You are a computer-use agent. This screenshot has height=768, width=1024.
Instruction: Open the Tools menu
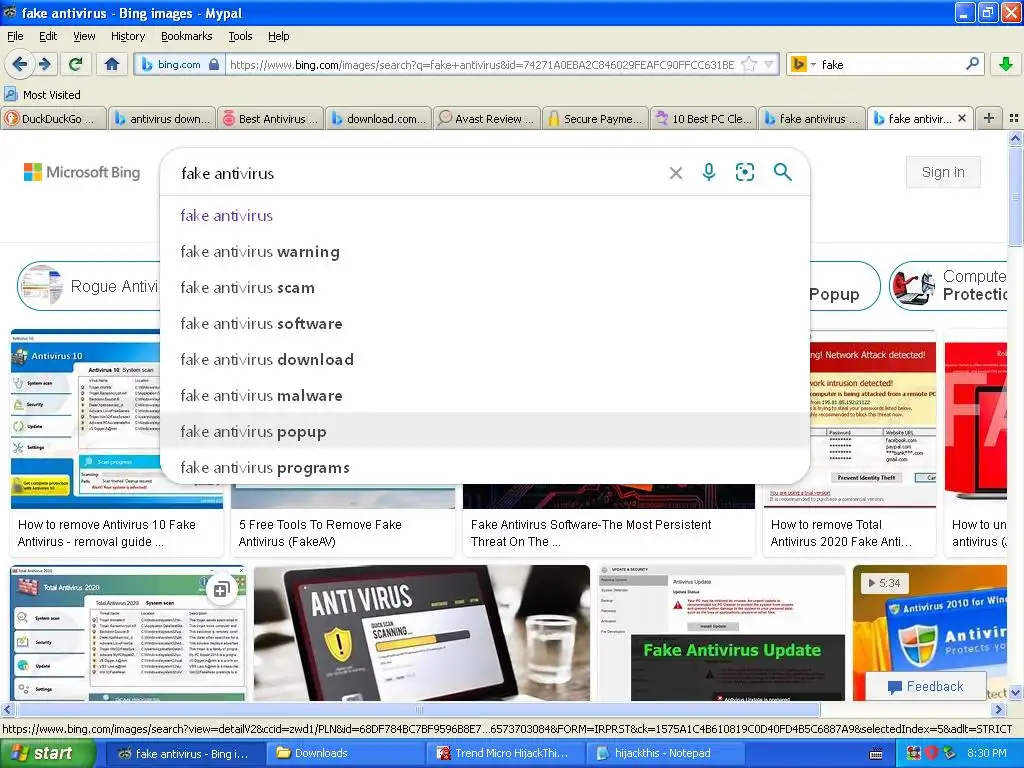[240, 36]
